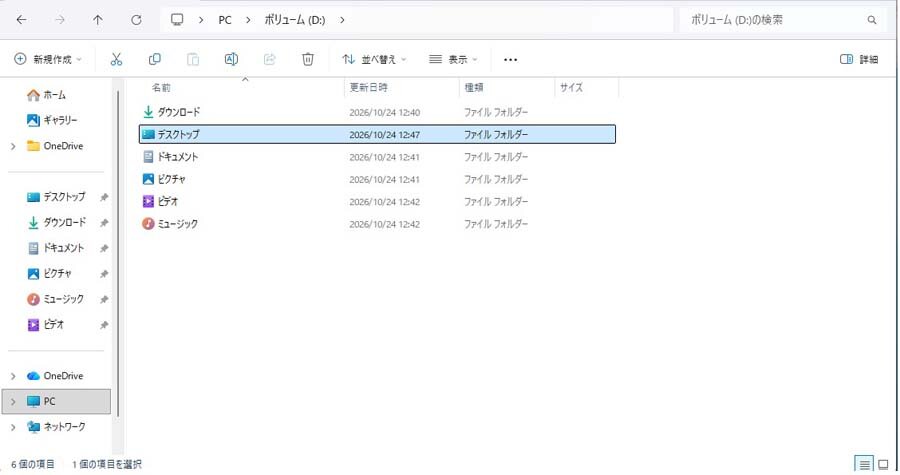
Task: Toggle the 詳細 details pane button
Action: coord(859,59)
